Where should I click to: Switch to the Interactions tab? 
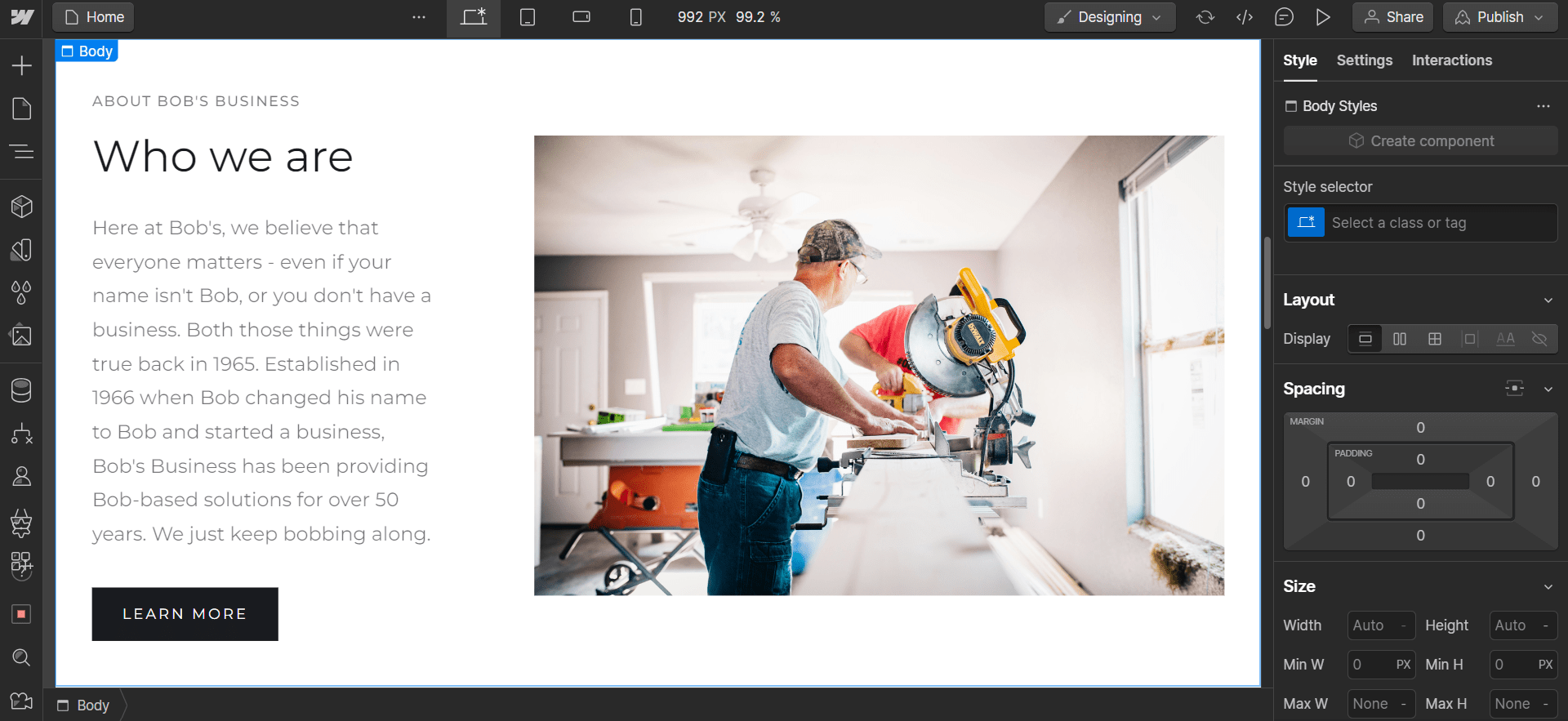[x=1451, y=60]
